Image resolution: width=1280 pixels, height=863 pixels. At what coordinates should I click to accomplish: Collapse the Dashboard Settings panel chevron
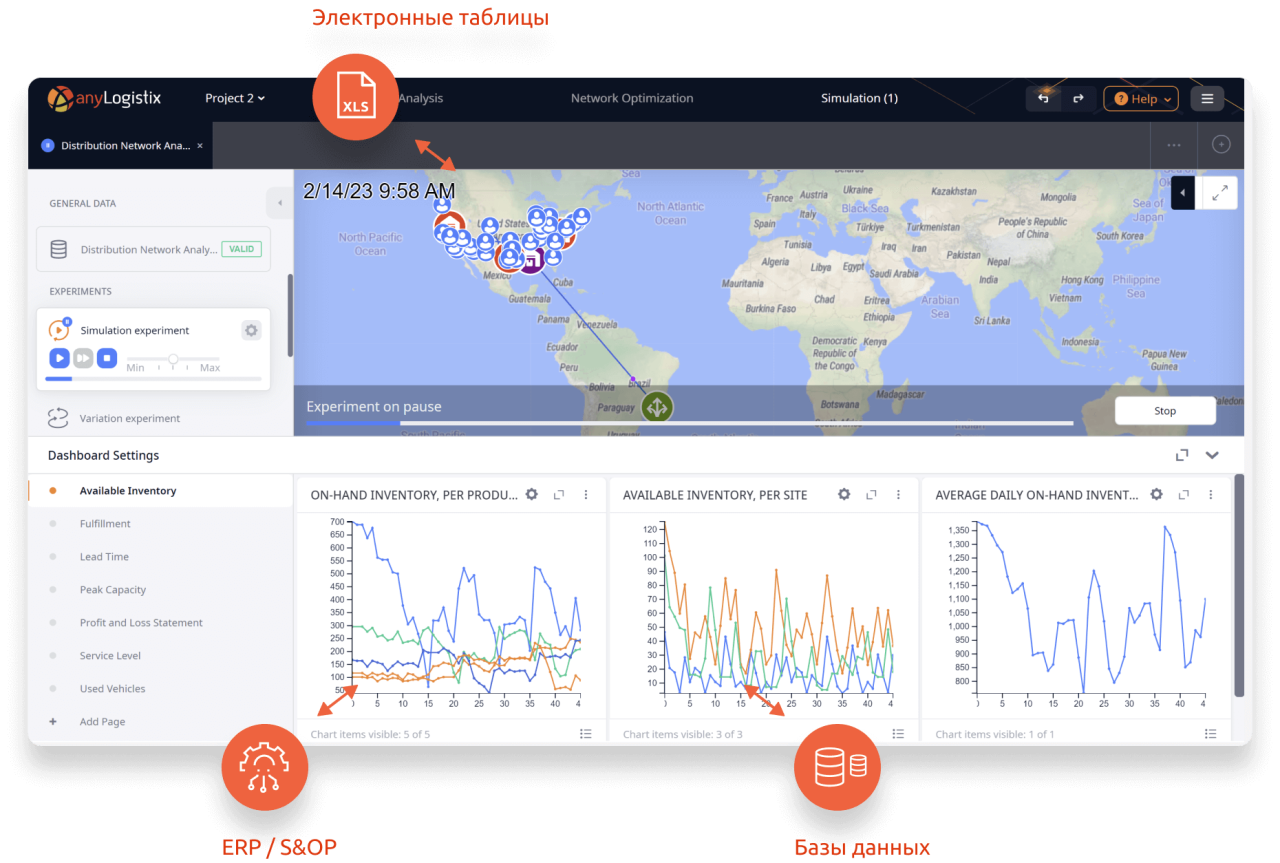tap(1213, 455)
